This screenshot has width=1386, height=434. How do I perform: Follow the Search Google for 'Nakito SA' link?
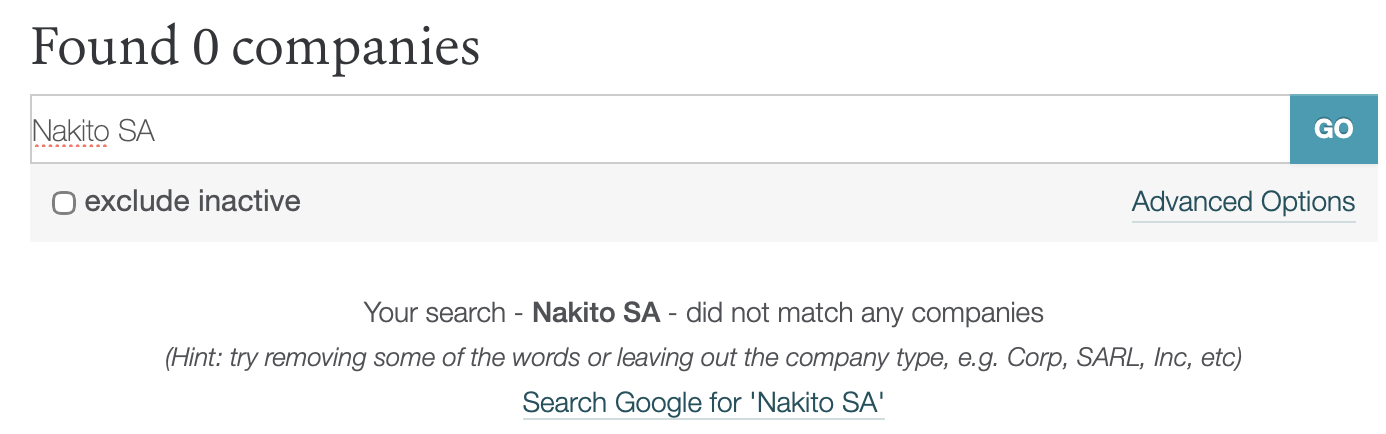coord(703,402)
